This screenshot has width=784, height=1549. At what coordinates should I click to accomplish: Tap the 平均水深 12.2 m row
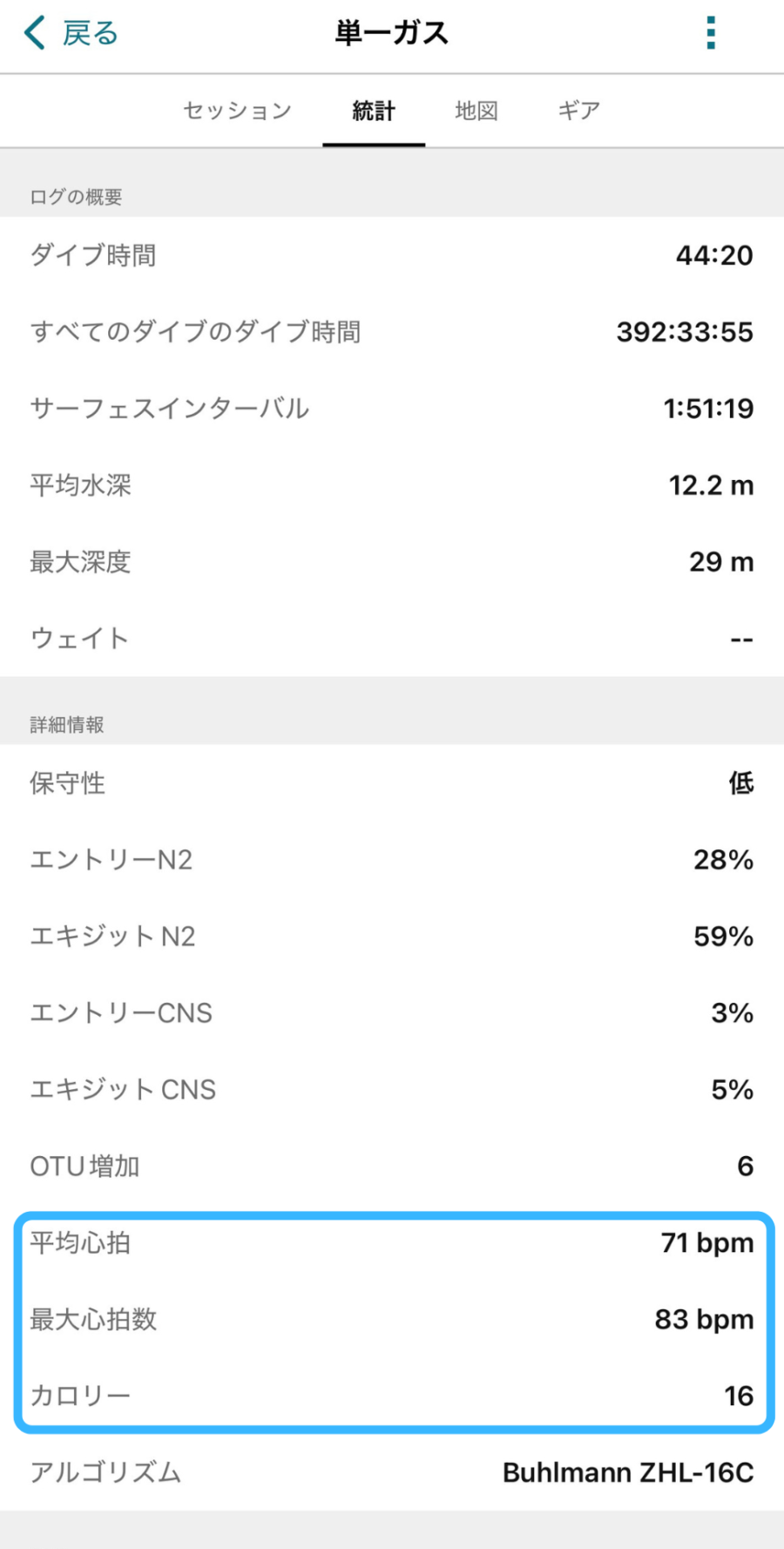point(392,485)
